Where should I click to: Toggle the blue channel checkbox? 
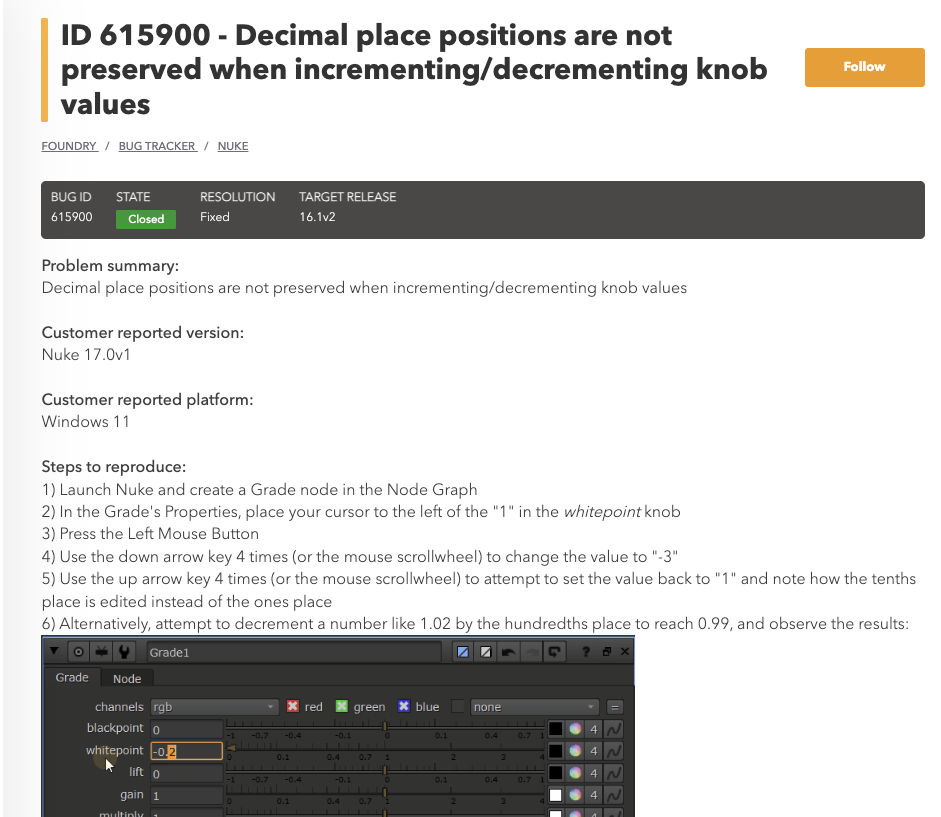point(404,706)
